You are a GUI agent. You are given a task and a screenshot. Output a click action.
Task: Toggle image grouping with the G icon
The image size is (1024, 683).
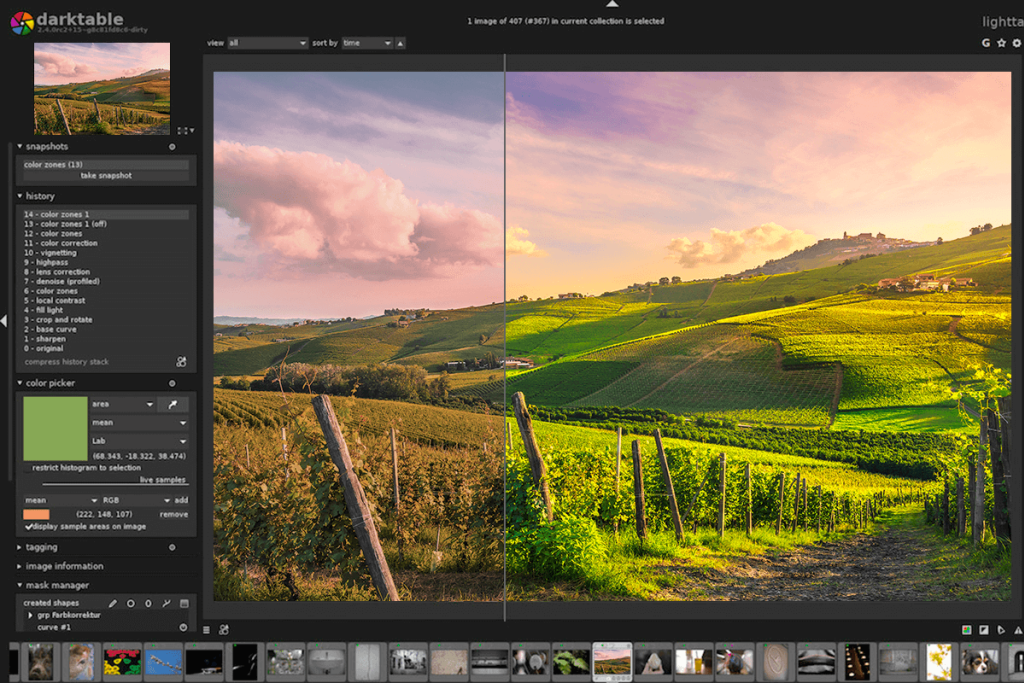pos(986,43)
